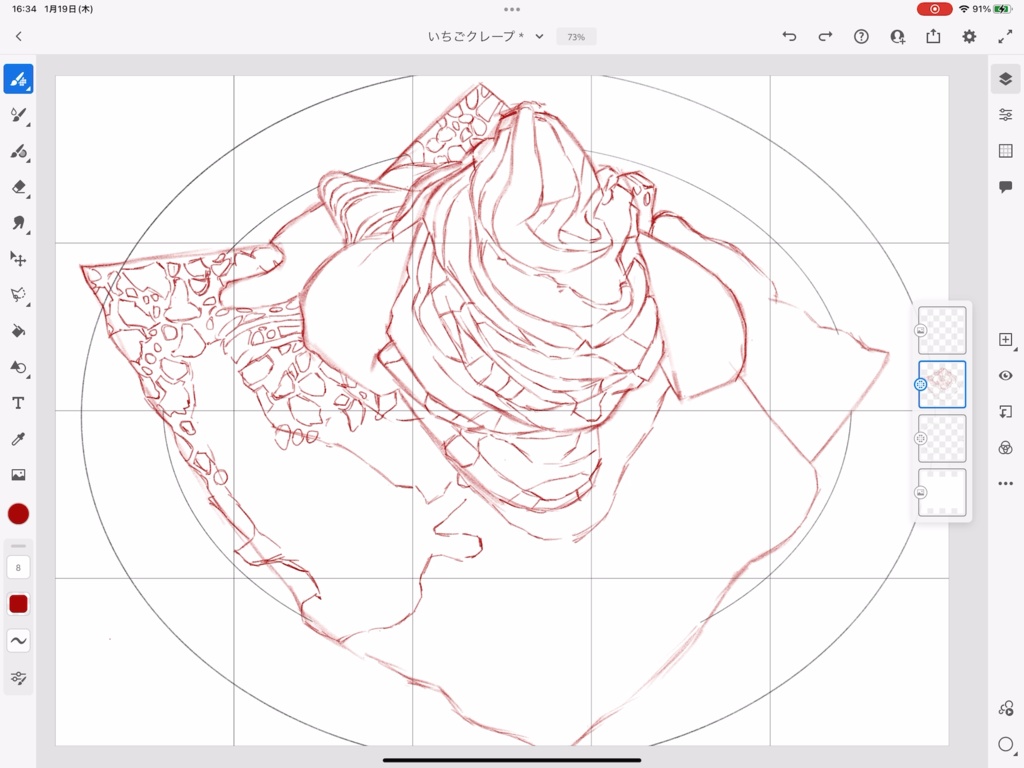The height and width of the screenshot is (768, 1024).
Task: Tap the top layer's type badge
Action: coord(921,330)
